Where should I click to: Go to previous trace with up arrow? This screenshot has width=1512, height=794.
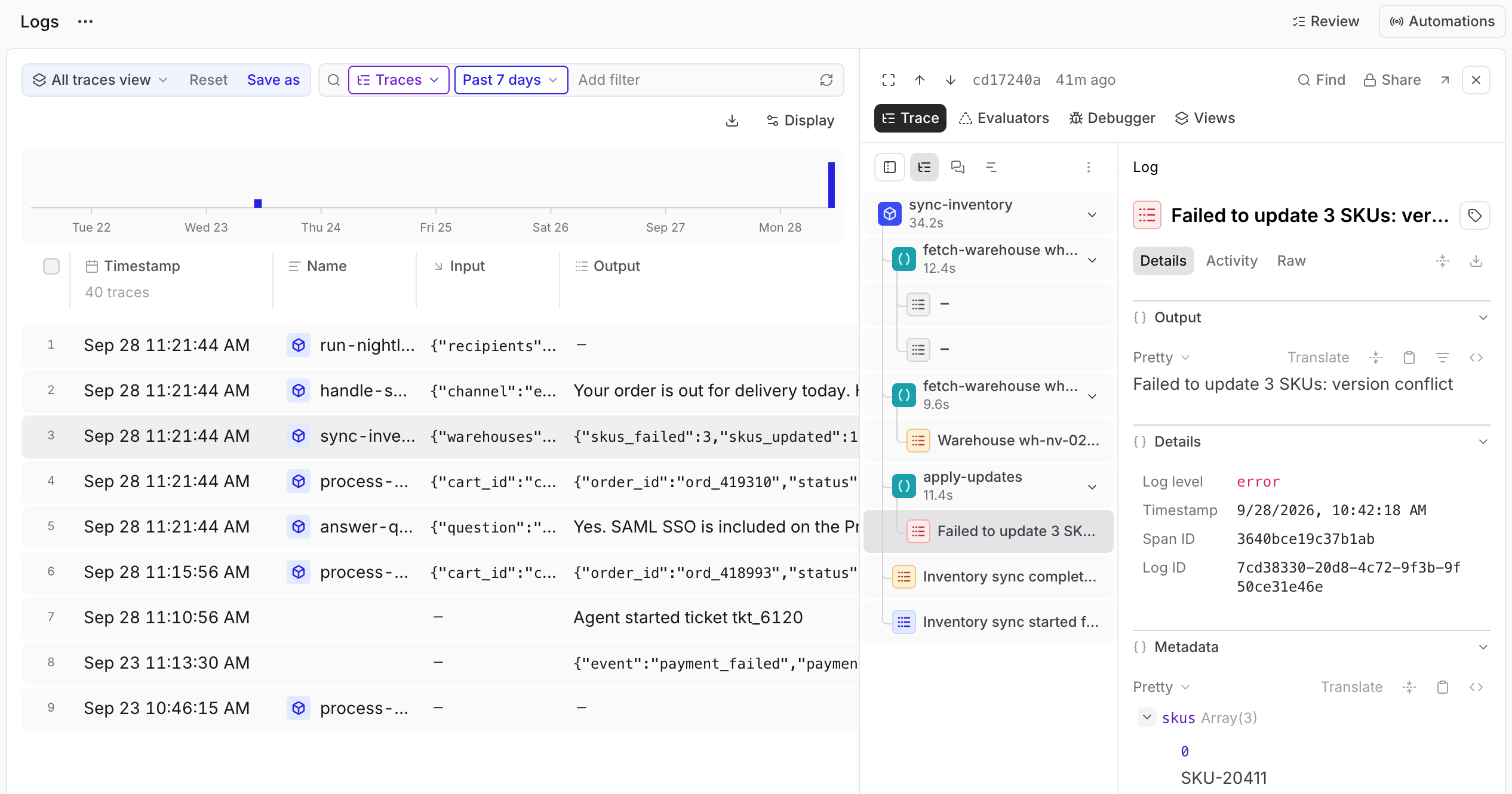pyautogui.click(x=920, y=80)
